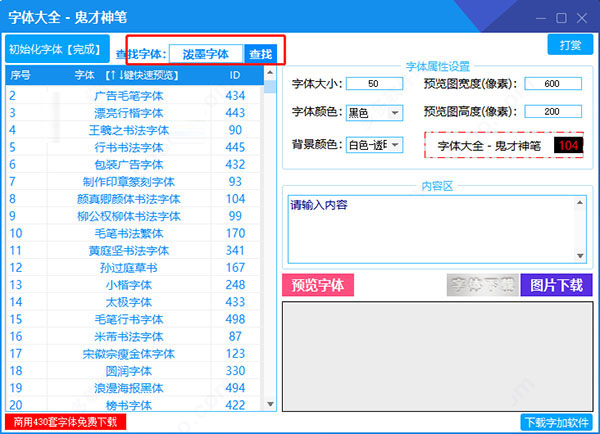Image resolution: width=600 pixels, height=434 pixels.
Task: Click the 字体大小 input field
Action: [x=374, y=83]
